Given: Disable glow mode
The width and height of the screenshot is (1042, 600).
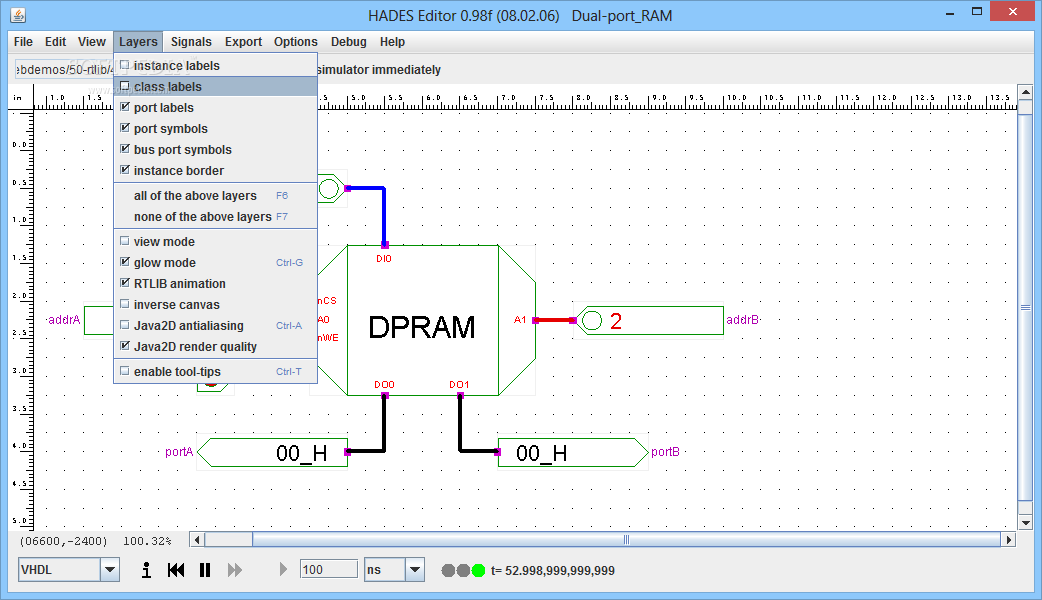Looking at the screenshot, I should coord(215,262).
